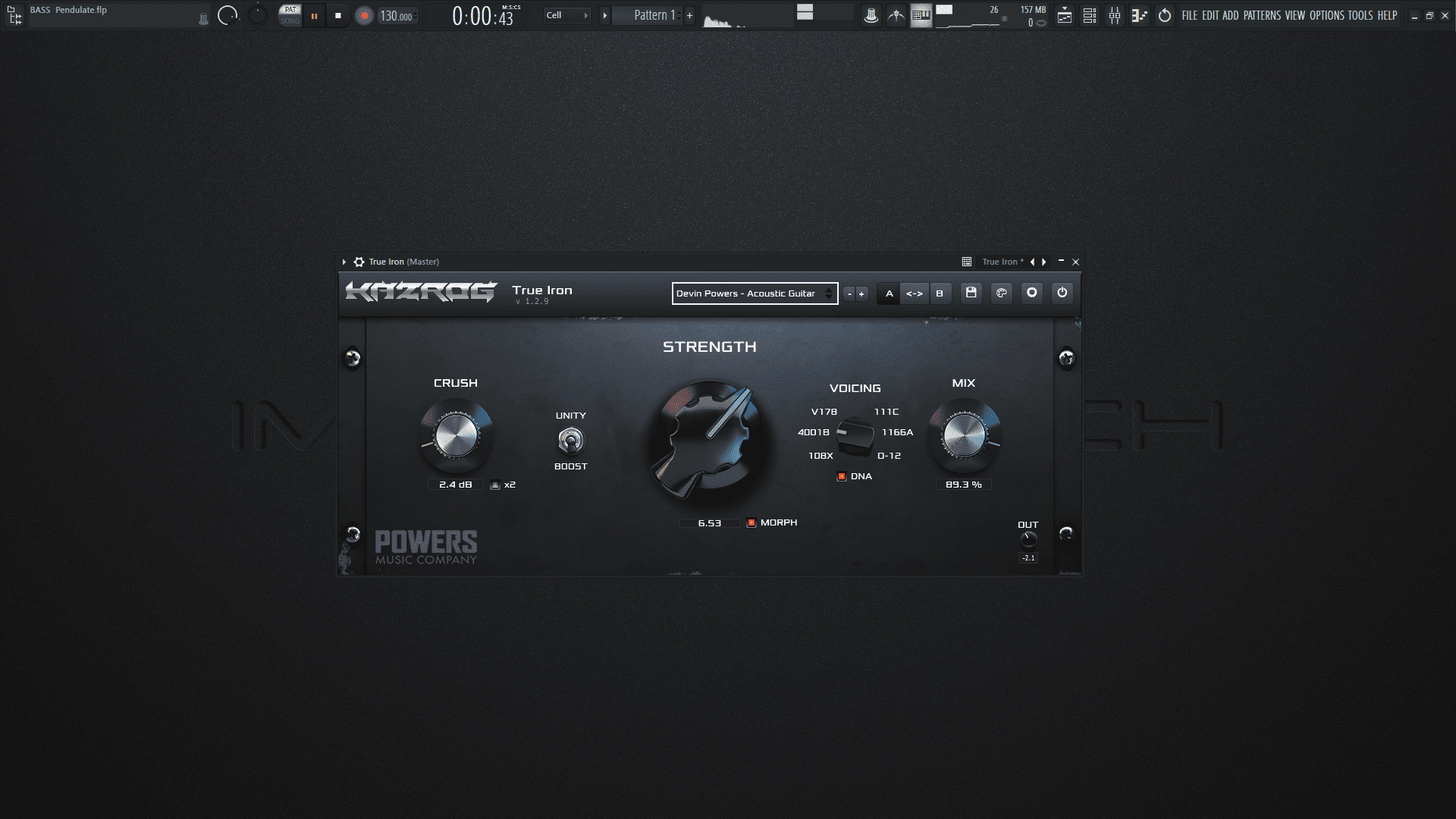The image size is (1456, 819).
Task: Click the undo history circular arrow icon
Action: pyautogui.click(x=1165, y=15)
